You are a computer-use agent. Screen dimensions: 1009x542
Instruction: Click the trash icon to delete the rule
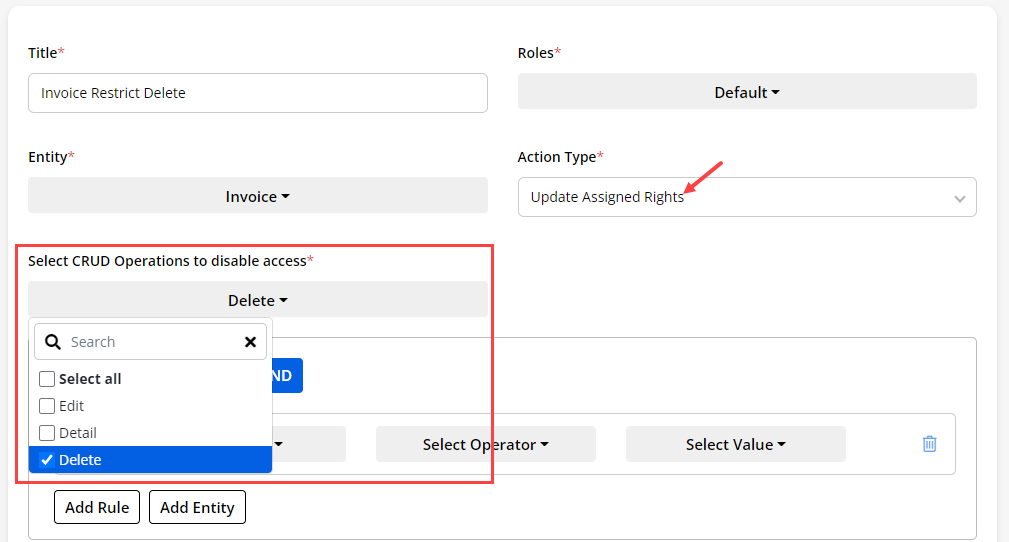929,444
